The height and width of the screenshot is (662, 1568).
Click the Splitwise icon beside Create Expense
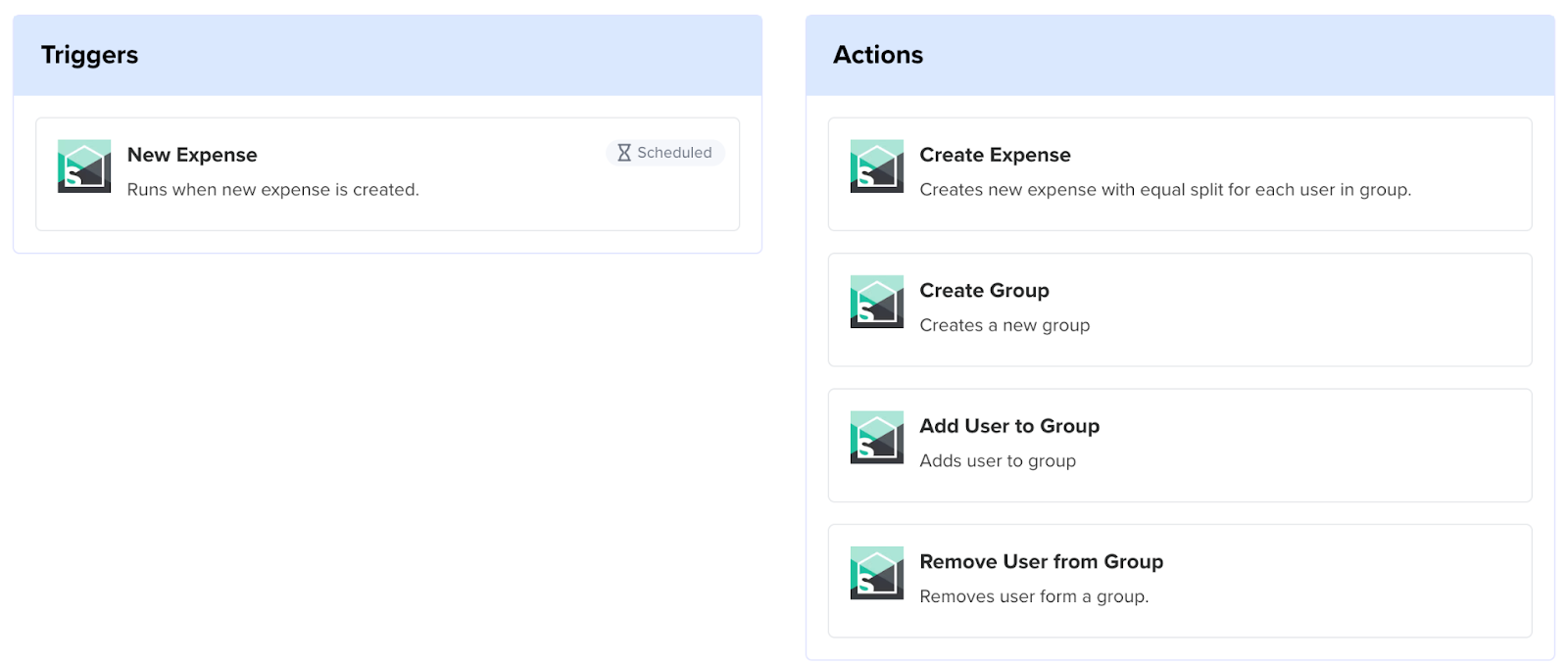pos(877,166)
